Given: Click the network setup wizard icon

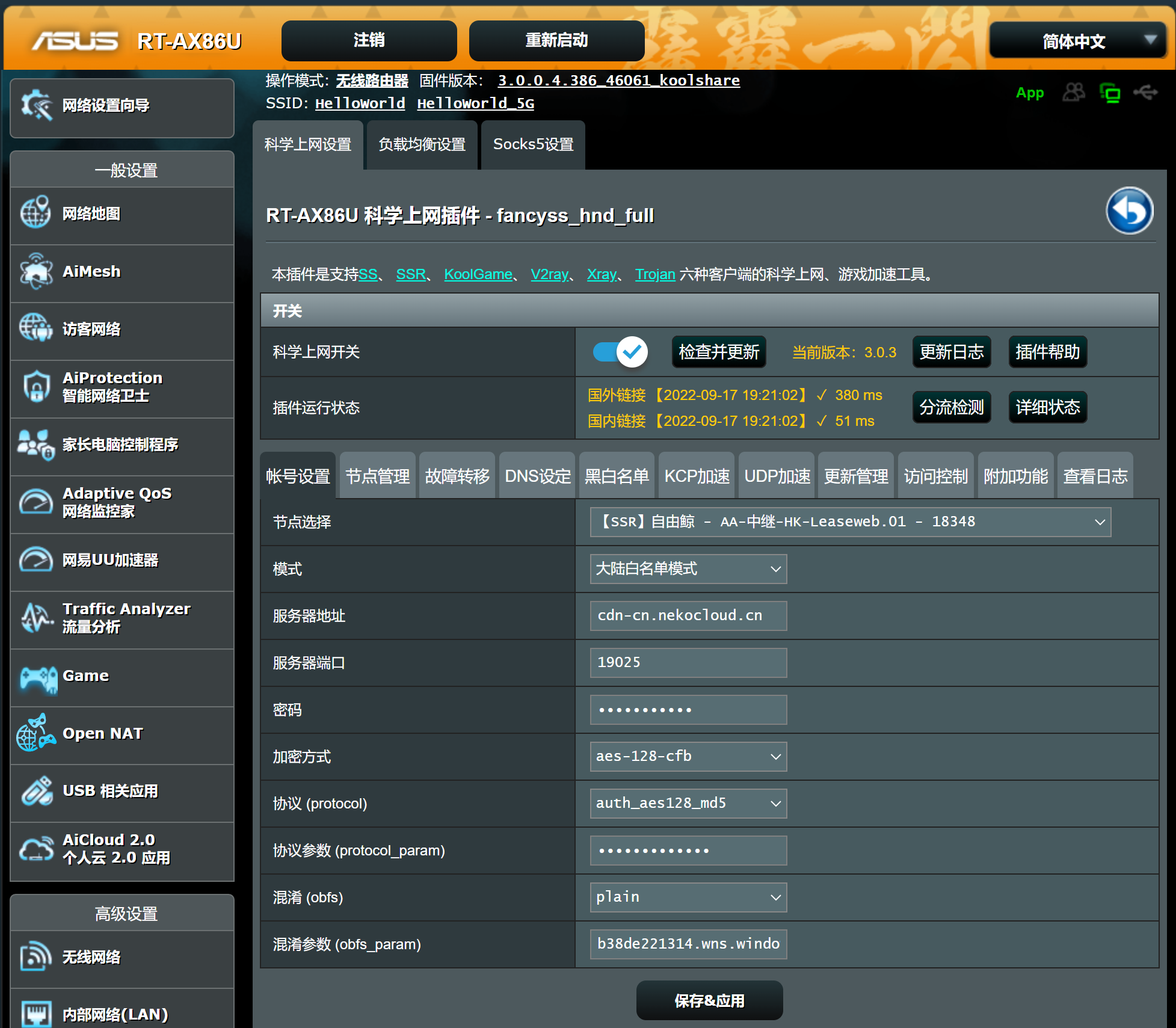Looking at the screenshot, I should pos(36,105).
